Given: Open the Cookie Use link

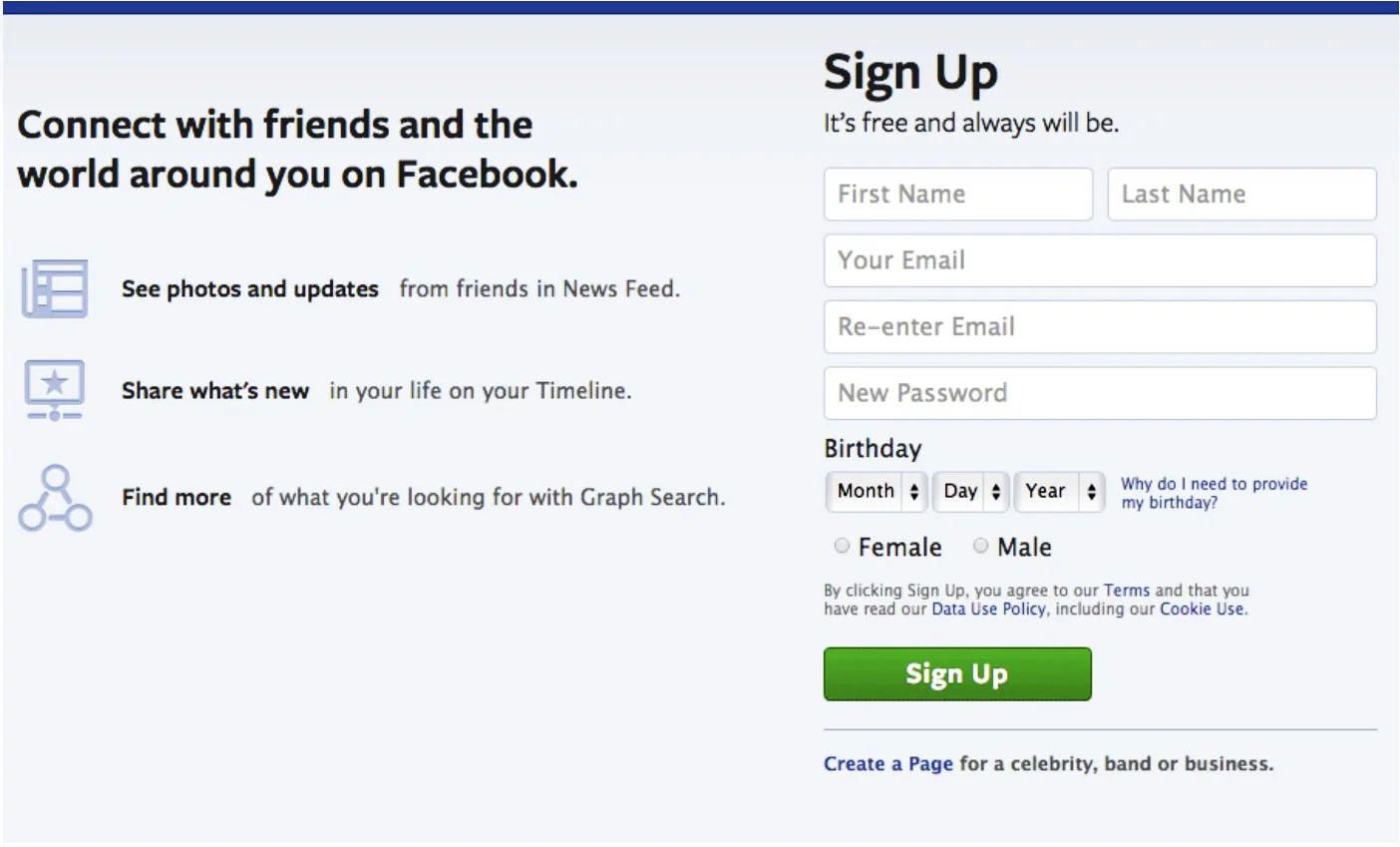Looking at the screenshot, I should pos(1202,609).
